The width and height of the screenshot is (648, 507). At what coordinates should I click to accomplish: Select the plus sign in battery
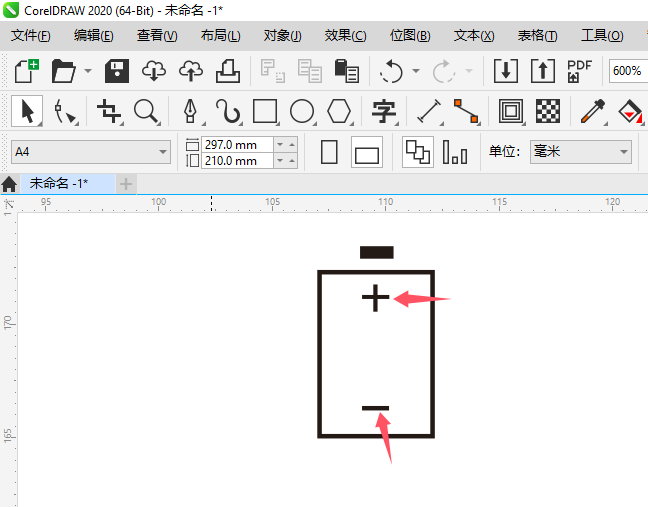point(376,298)
